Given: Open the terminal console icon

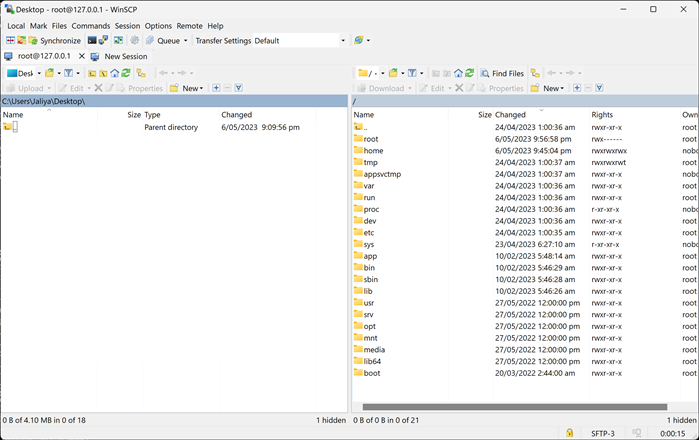Looking at the screenshot, I should 92,41.
